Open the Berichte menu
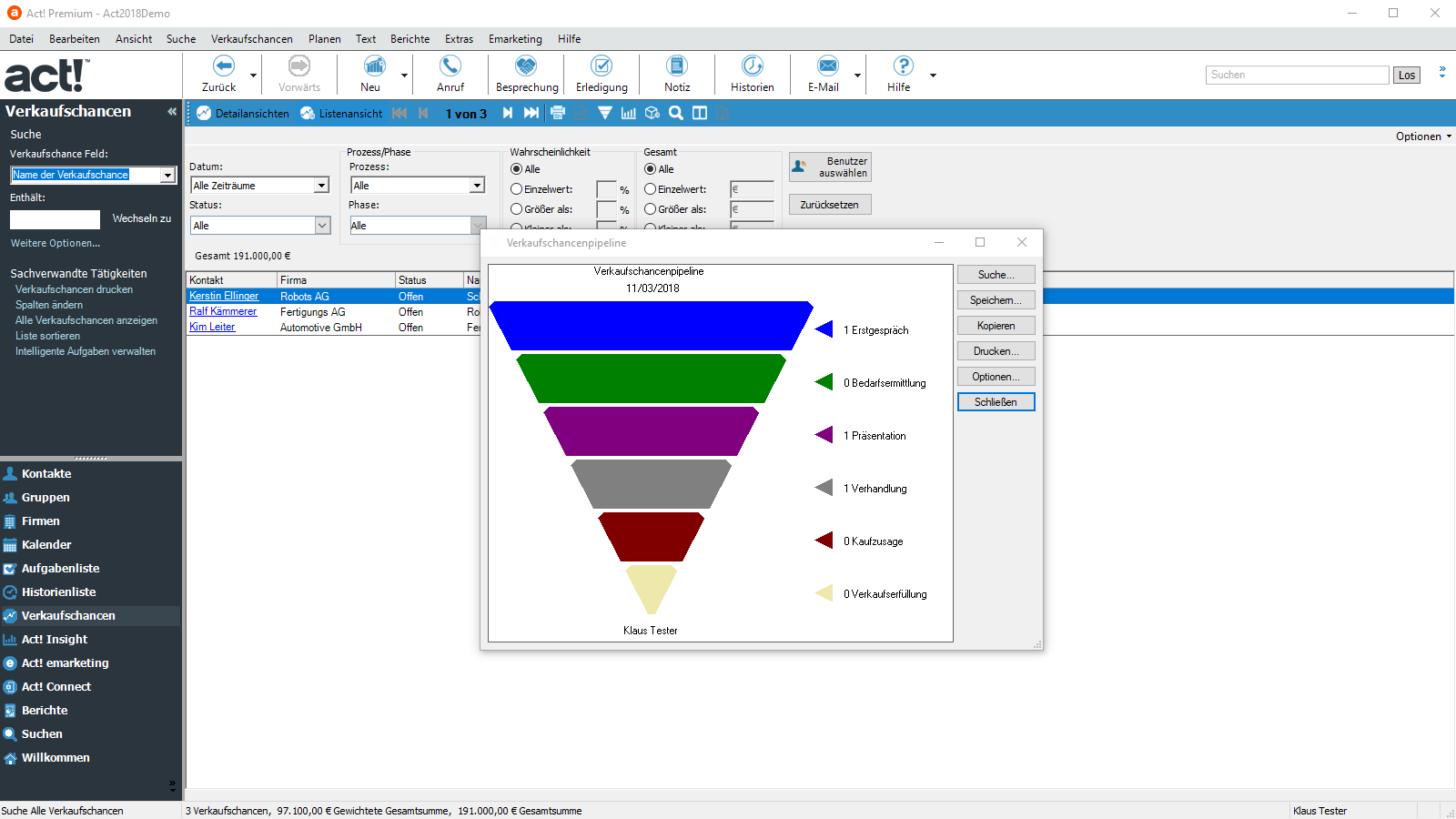The image size is (1456, 819). click(409, 39)
